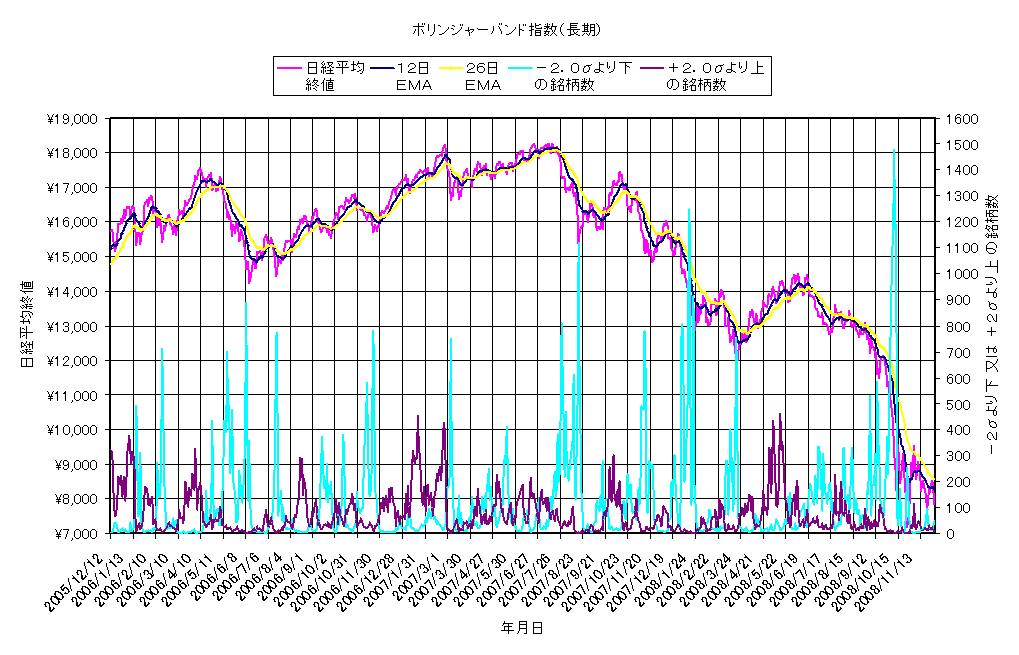Select the 12日EMA legend label
Image resolution: width=1019 pixels, height=655 pixels.
[414, 76]
